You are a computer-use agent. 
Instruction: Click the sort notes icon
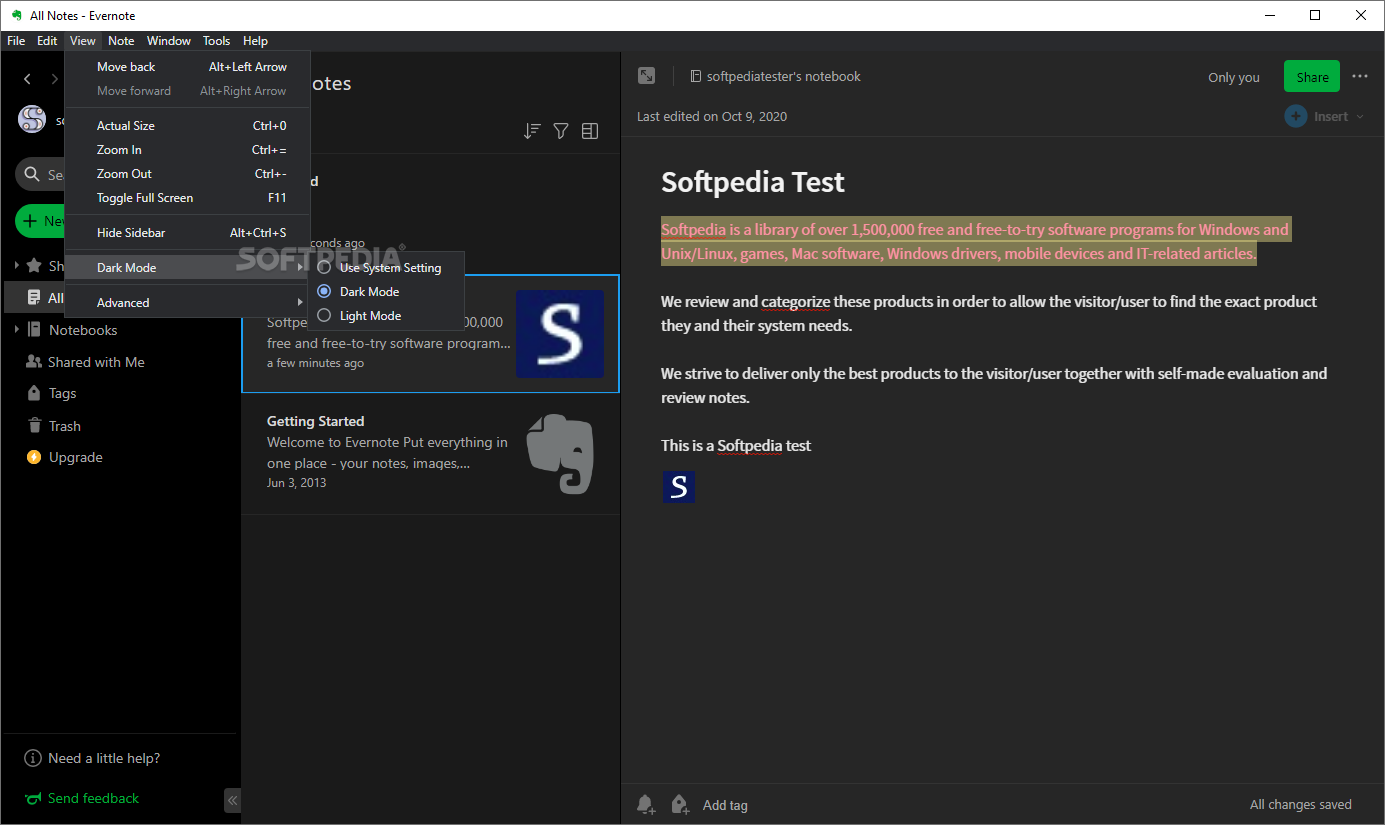tap(532, 131)
